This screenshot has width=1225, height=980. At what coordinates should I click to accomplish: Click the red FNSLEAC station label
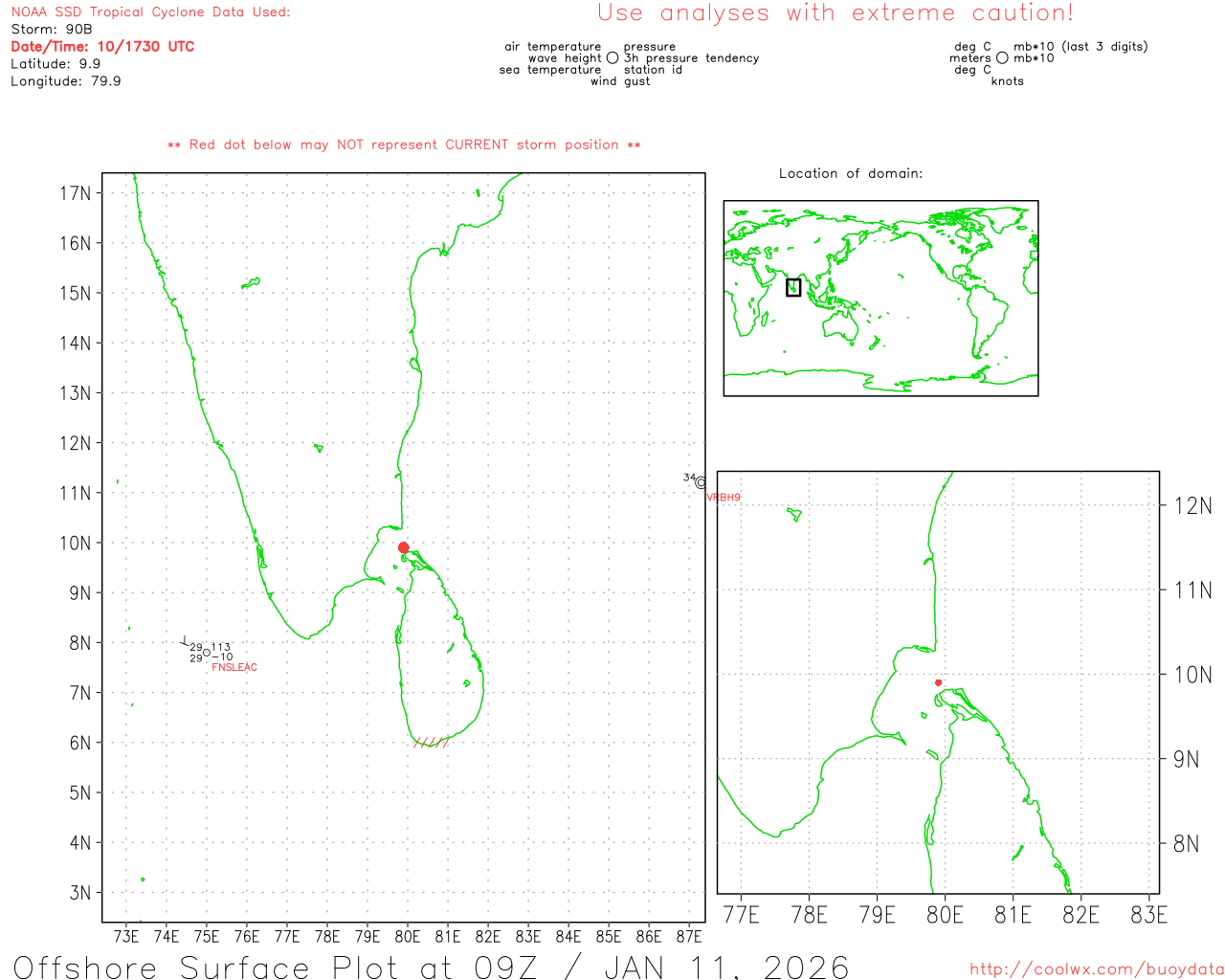coord(234,667)
